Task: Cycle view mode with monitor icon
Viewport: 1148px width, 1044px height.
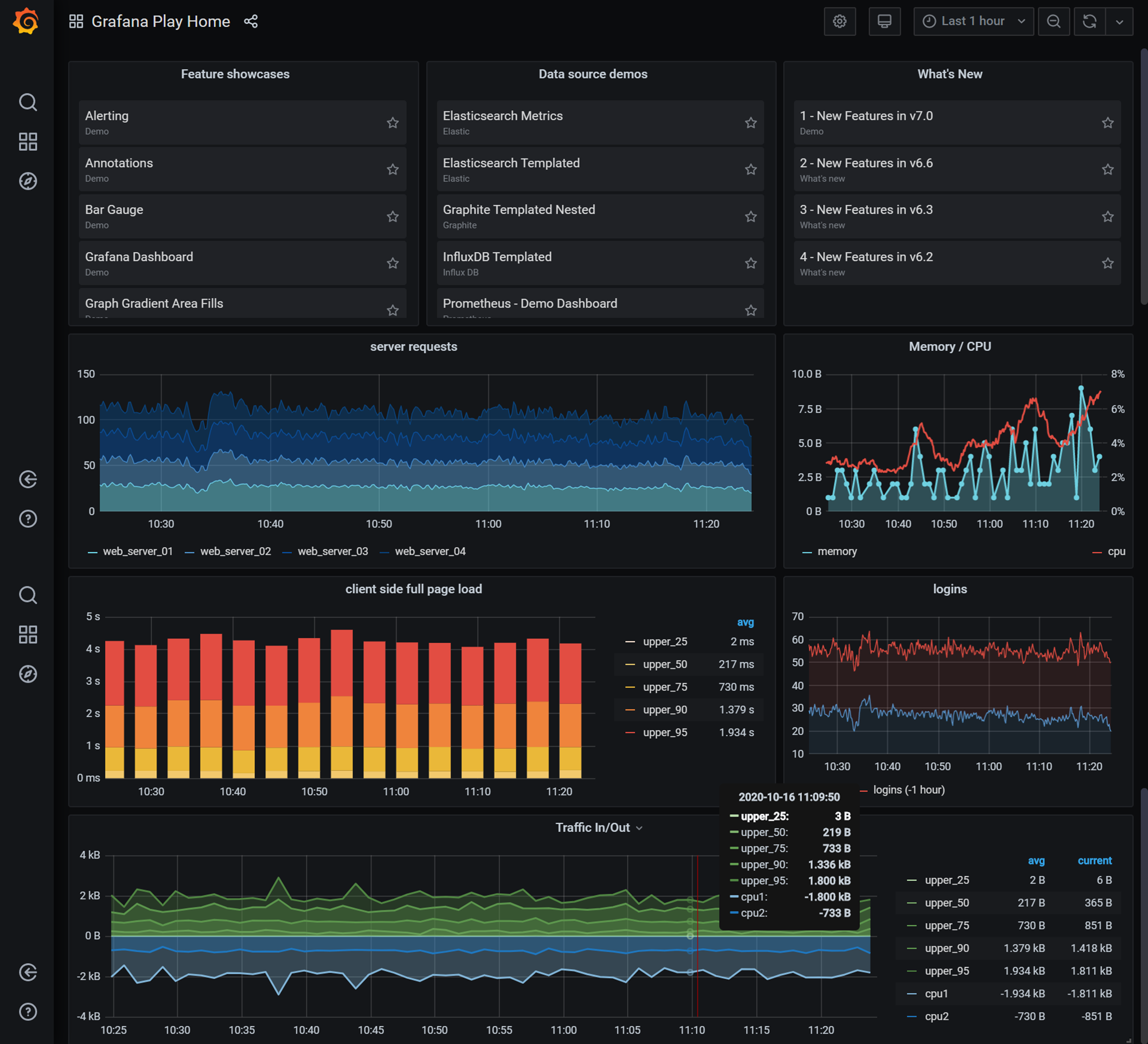Action: tap(884, 22)
